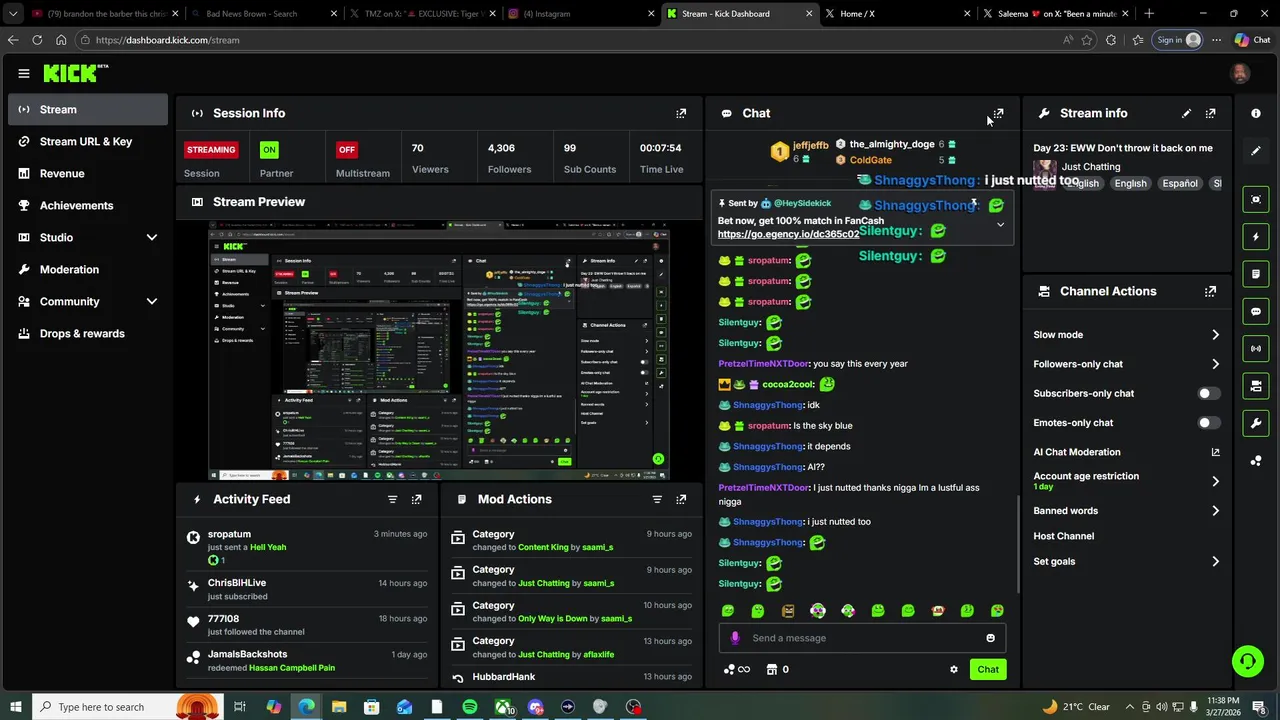Viewport: 1280px width, 720px height.
Task: Pop out the Activity Feed panel
Action: coord(417,499)
